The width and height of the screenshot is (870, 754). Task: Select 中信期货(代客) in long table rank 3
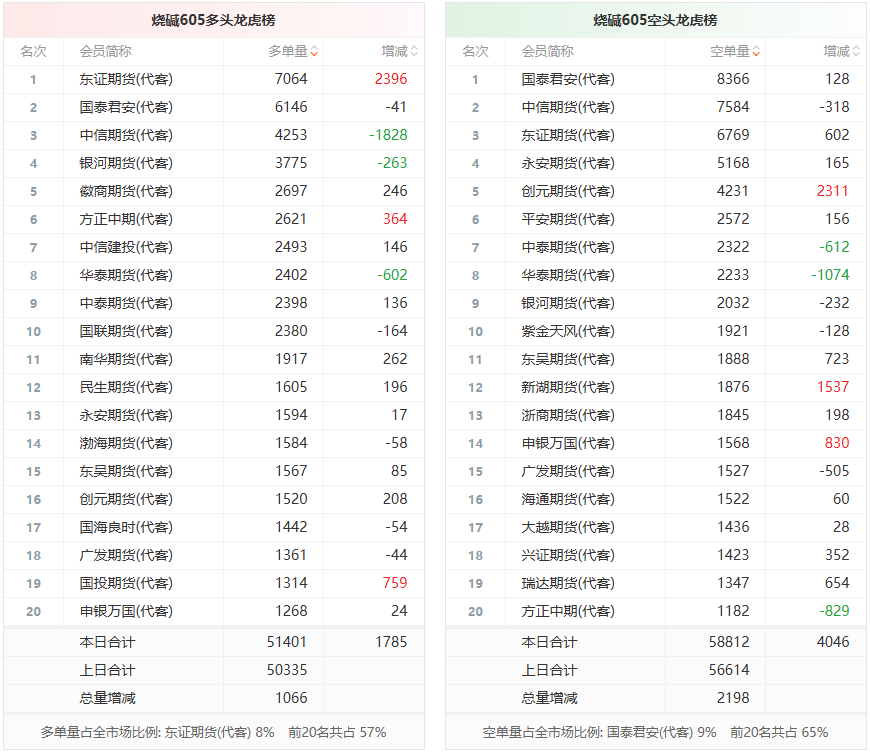126,135
